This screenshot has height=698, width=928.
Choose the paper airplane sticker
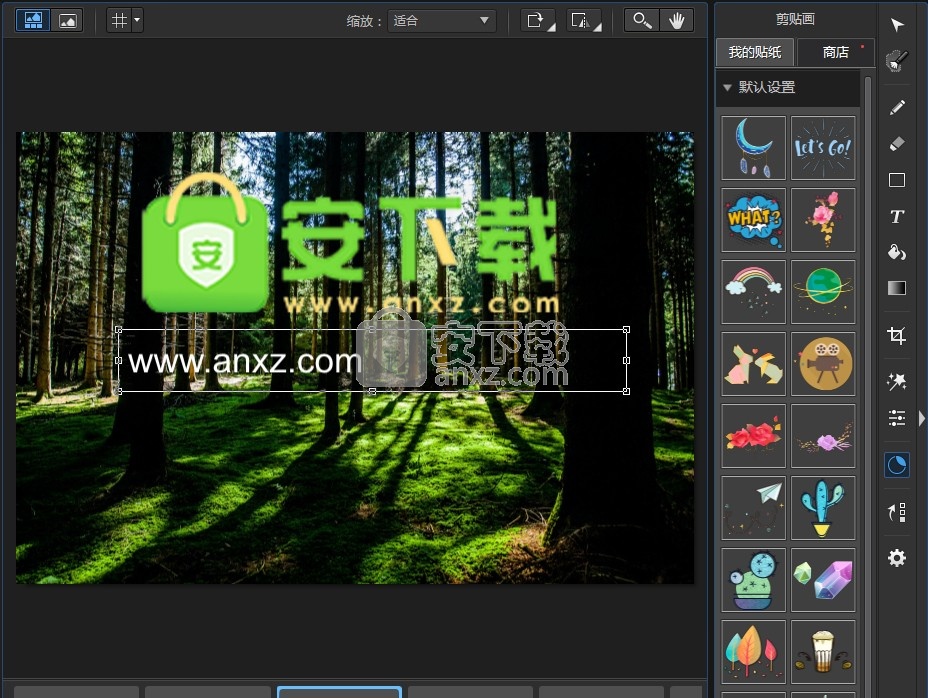[x=753, y=508]
